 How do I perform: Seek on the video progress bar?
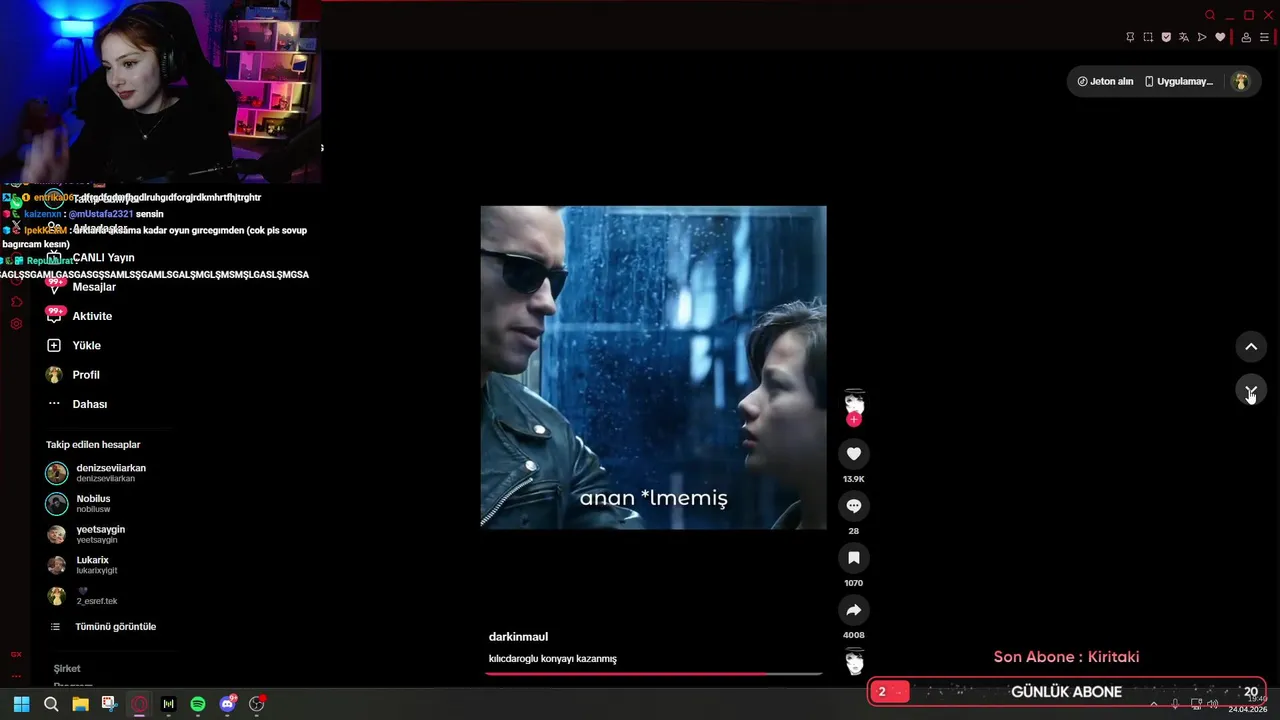(654, 674)
